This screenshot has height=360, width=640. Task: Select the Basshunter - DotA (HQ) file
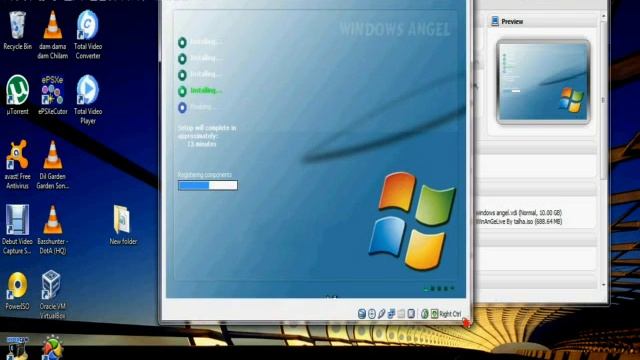pyautogui.click(x=53, y=229)
